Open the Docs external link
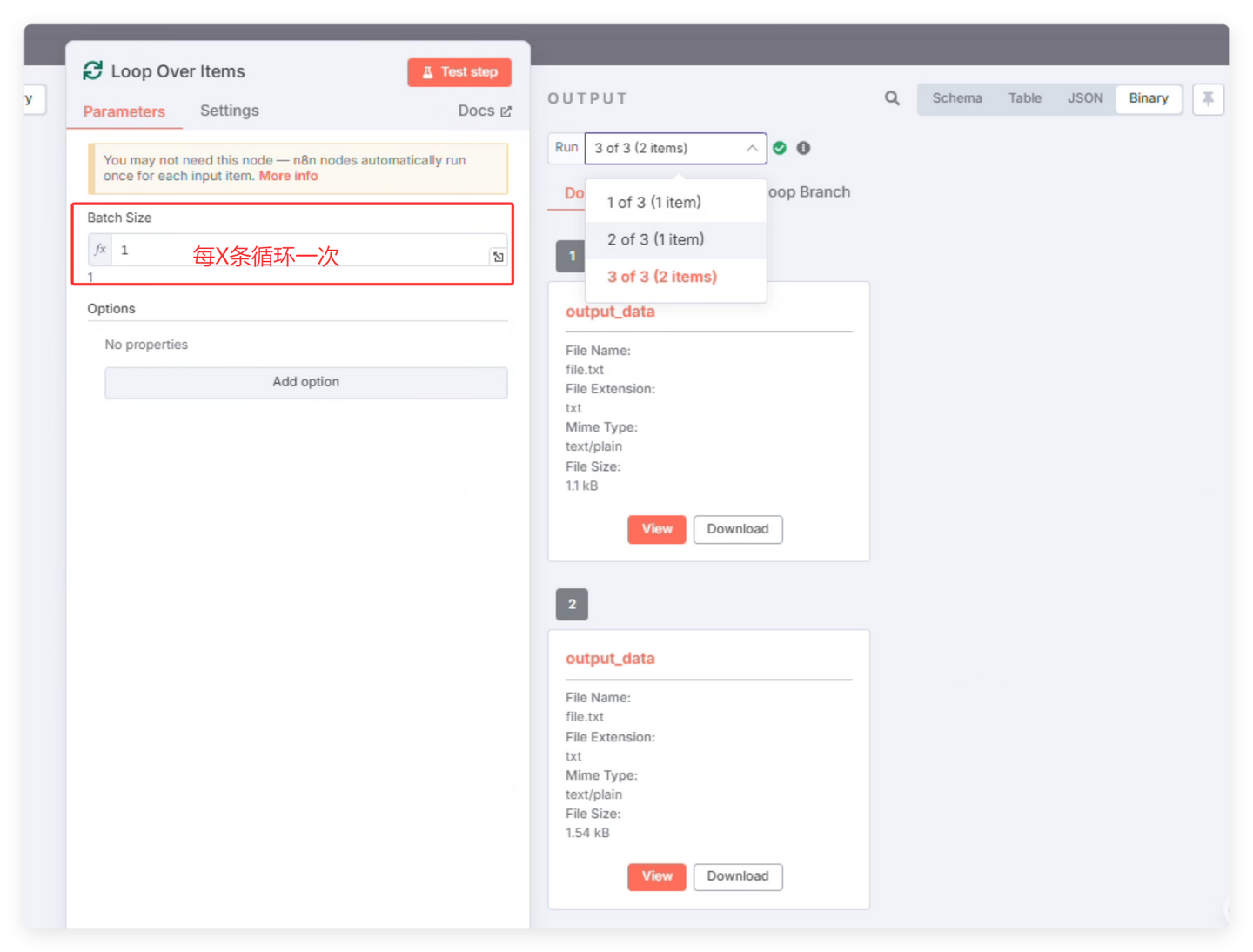Image resolution: width=1253 pixels, height=952 pixels. (x=485, y=111)
